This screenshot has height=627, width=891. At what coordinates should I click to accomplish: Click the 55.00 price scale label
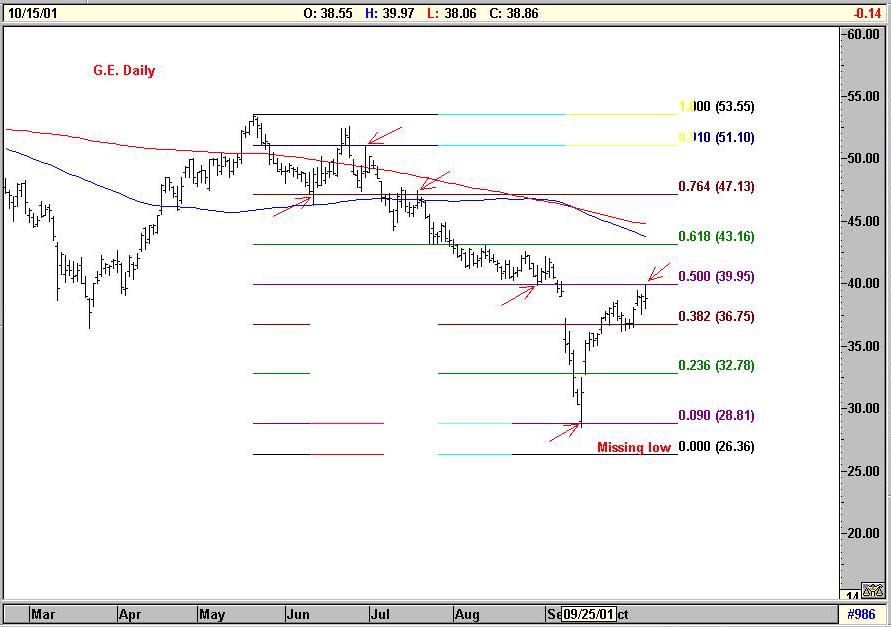863,97
